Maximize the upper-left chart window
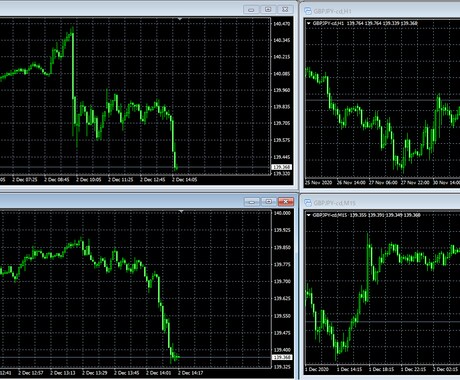460x380 pixels. pos(268,10)
